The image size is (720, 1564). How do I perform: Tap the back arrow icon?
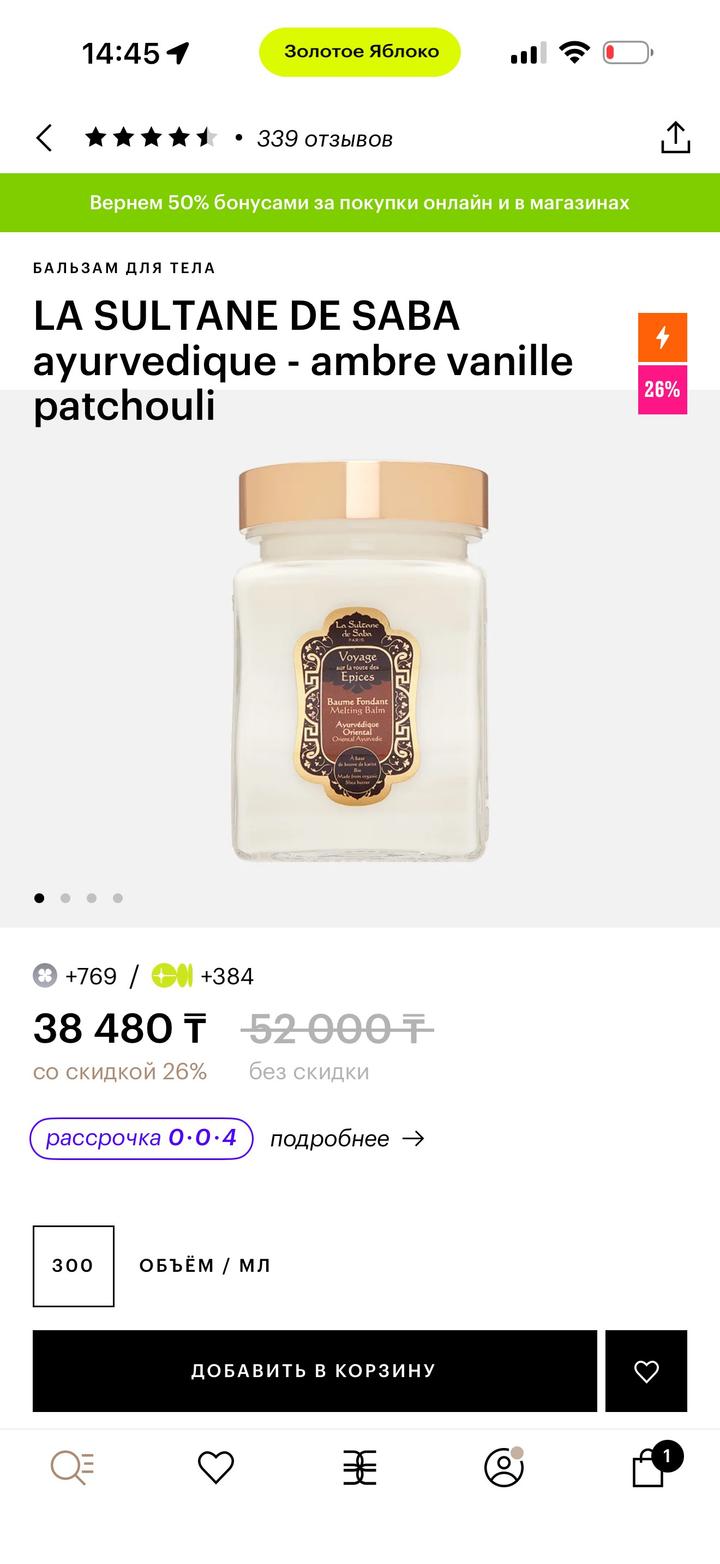(44, 138)
